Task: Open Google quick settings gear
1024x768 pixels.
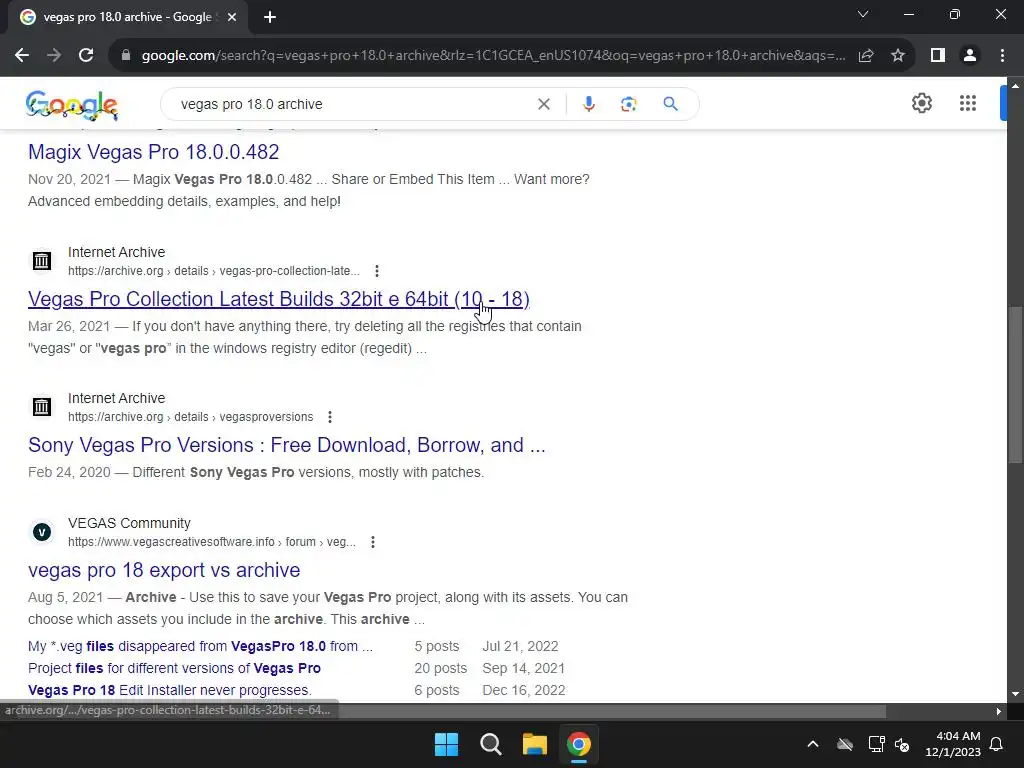Action: tap(921, 103)
